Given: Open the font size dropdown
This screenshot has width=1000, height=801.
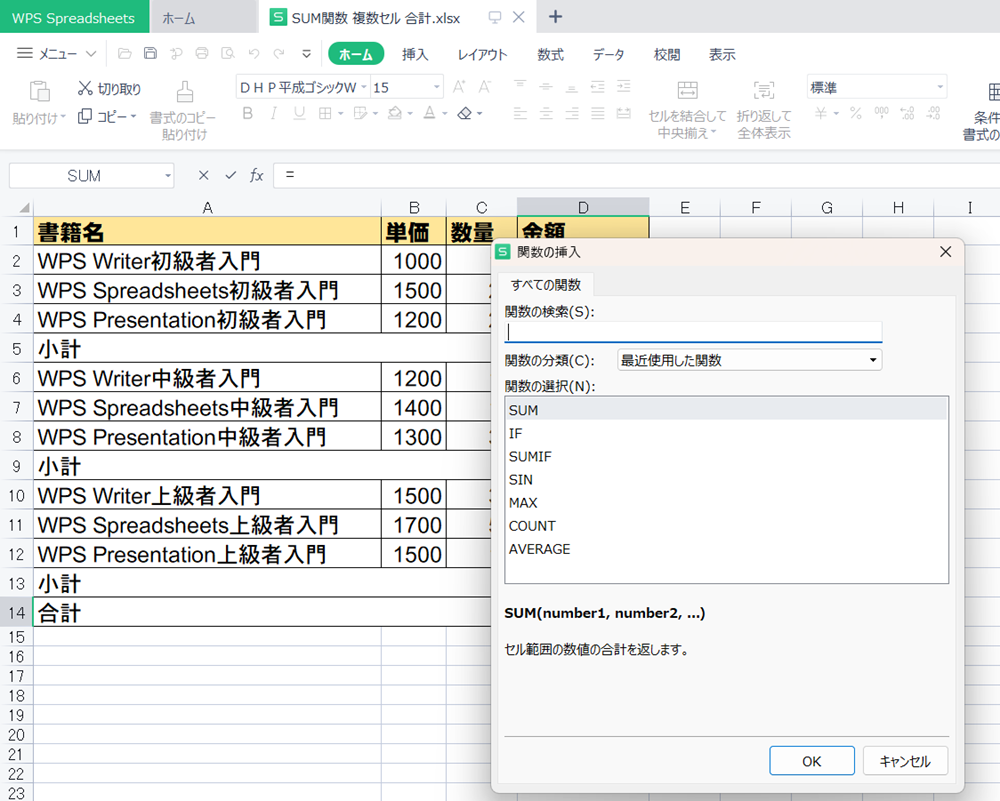Looking at the screenshot, I should pyautogui.click(x=437, y=87).
